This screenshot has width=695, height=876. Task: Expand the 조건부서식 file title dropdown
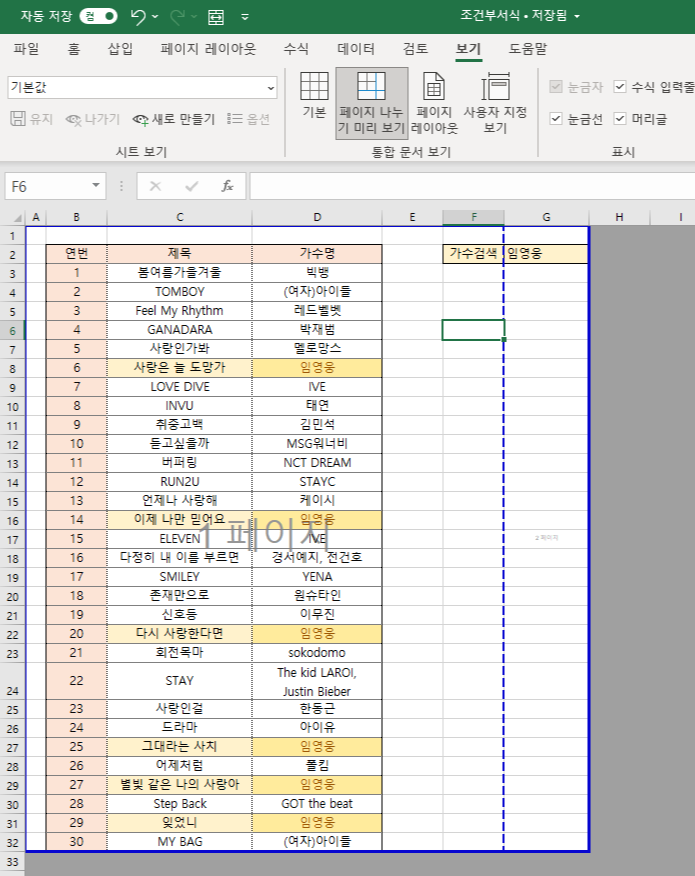point(577,16)
